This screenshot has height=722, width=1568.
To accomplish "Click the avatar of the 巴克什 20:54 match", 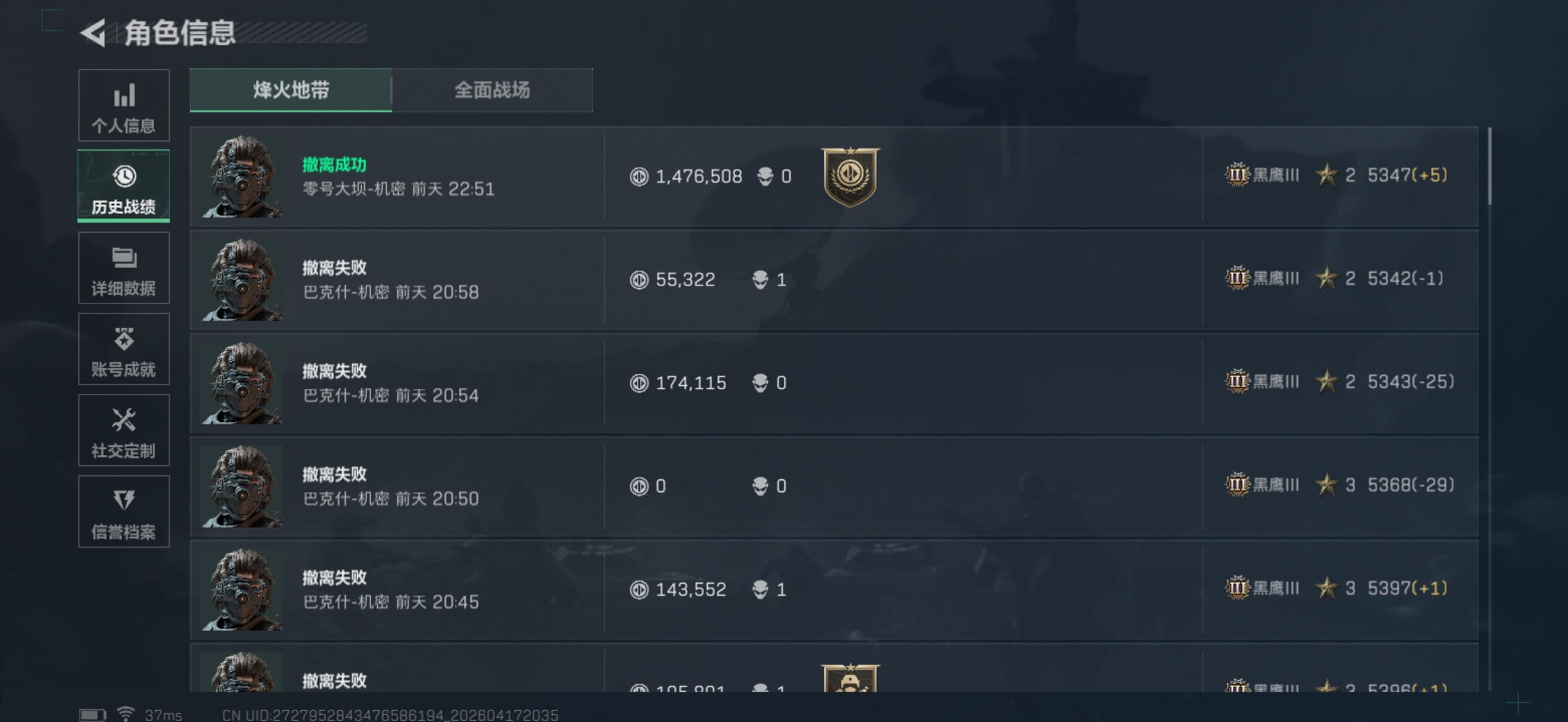I will pyautogui.click(x=242, y=383).
